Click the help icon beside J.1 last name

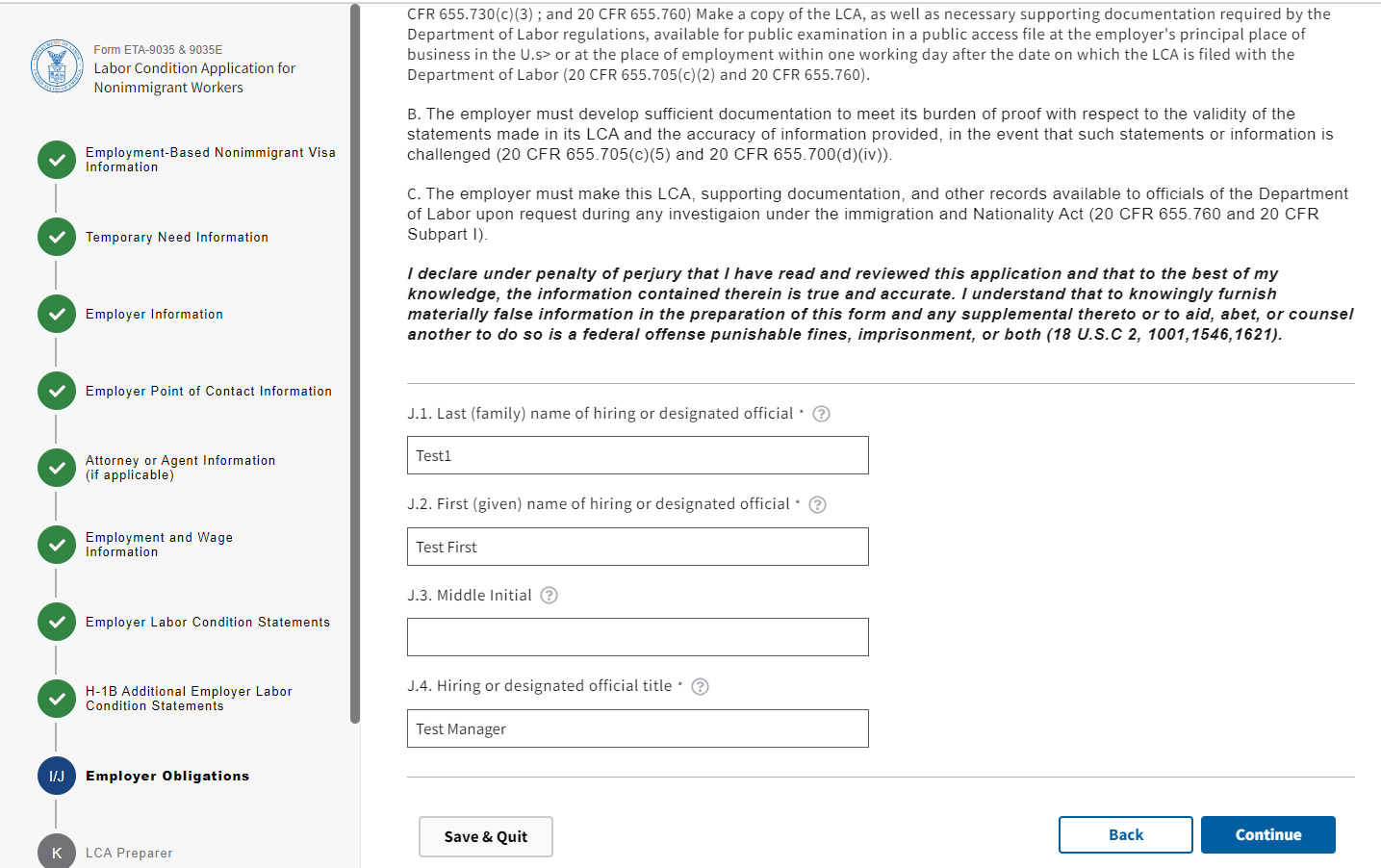point(821,414)
